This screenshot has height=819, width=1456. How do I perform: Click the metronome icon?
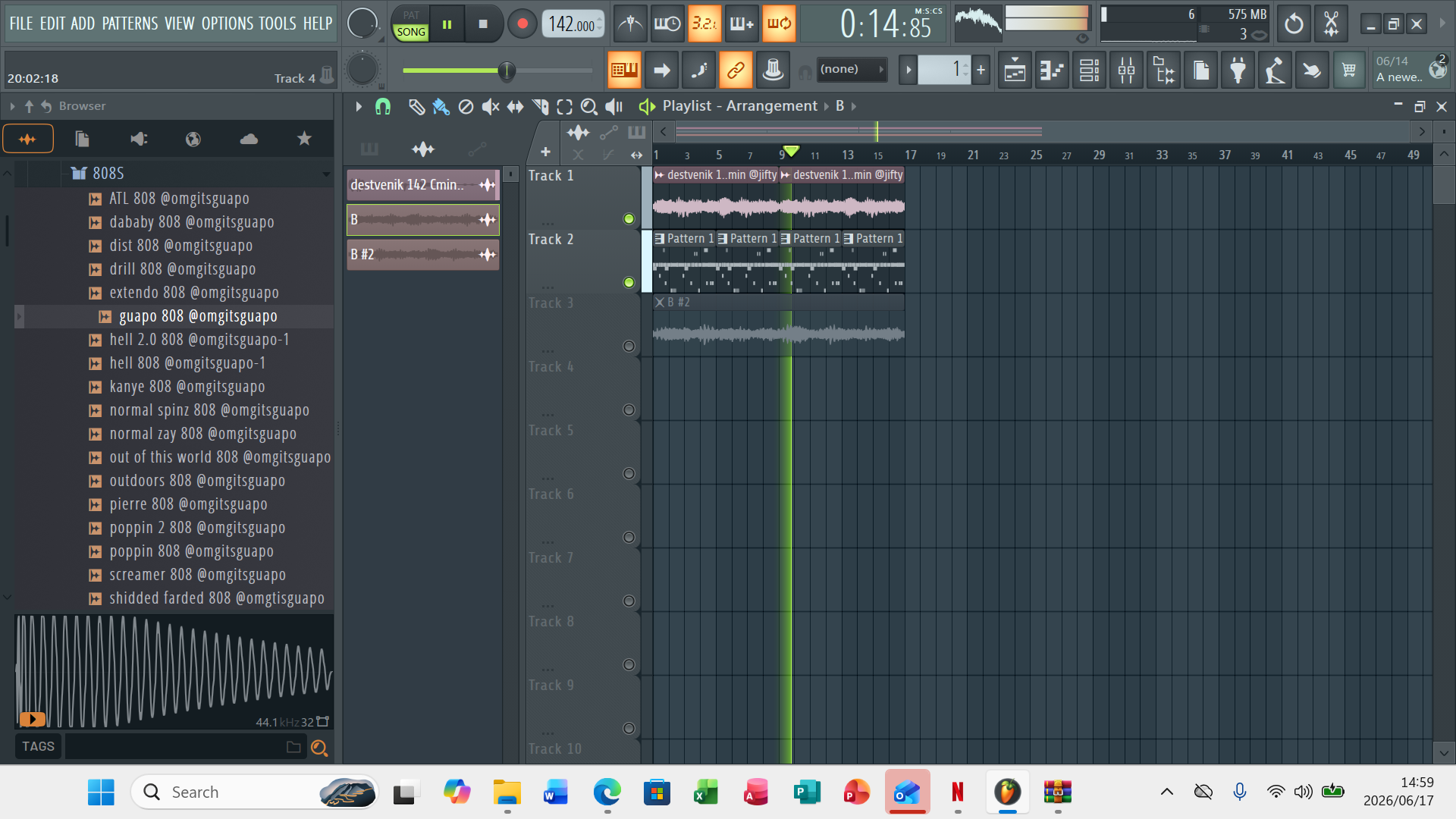point(630,24)
